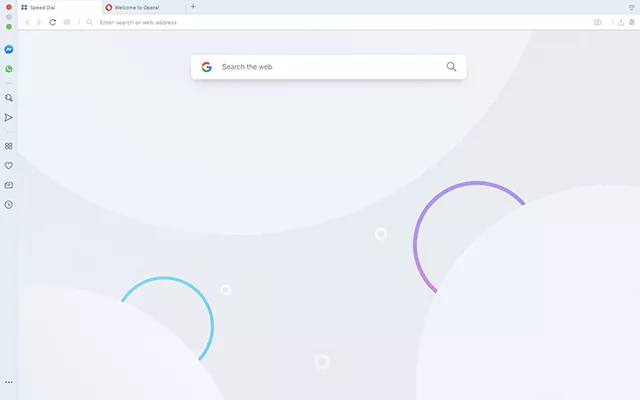The height and width of the screenshot is (400, 640).
Task: Select the Speed Dial tab
Action: pyautogui.click(x=60, y=7)
